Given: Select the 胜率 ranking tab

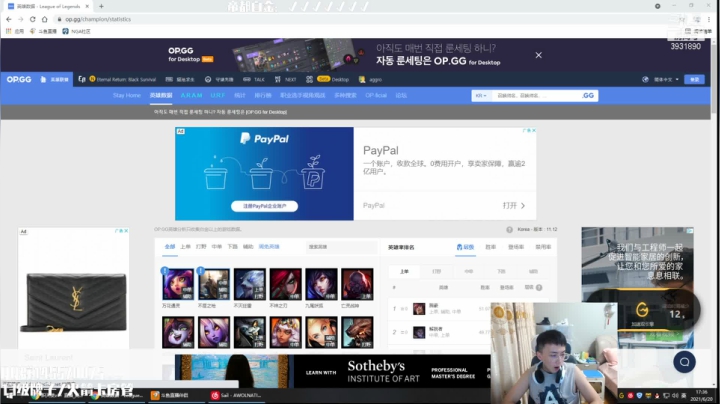Looking at the screenshot, I should pyautogui.click(x=490, y=247).
